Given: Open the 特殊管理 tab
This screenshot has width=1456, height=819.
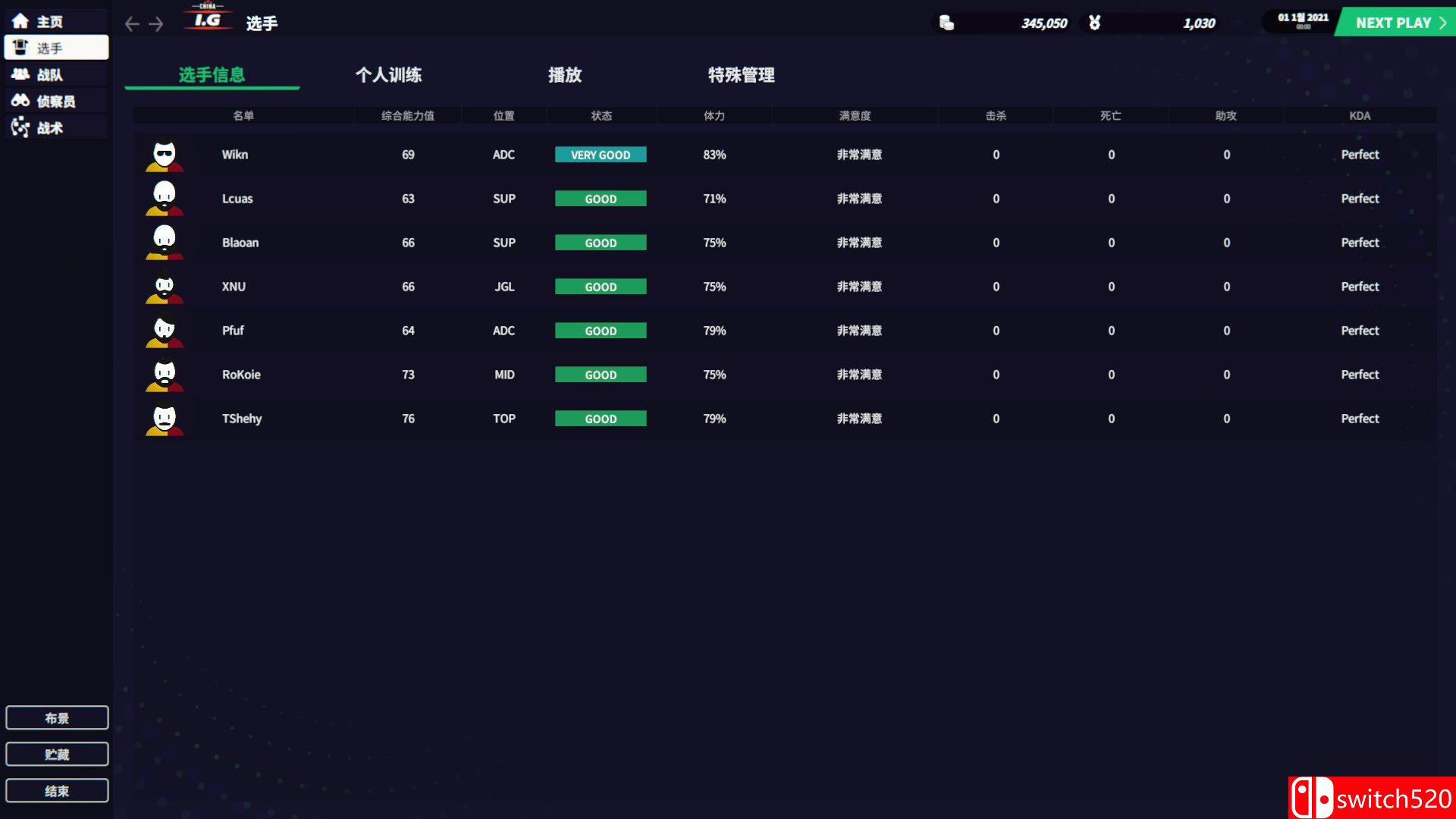Looking at the screenshot, I should point(740,75).
